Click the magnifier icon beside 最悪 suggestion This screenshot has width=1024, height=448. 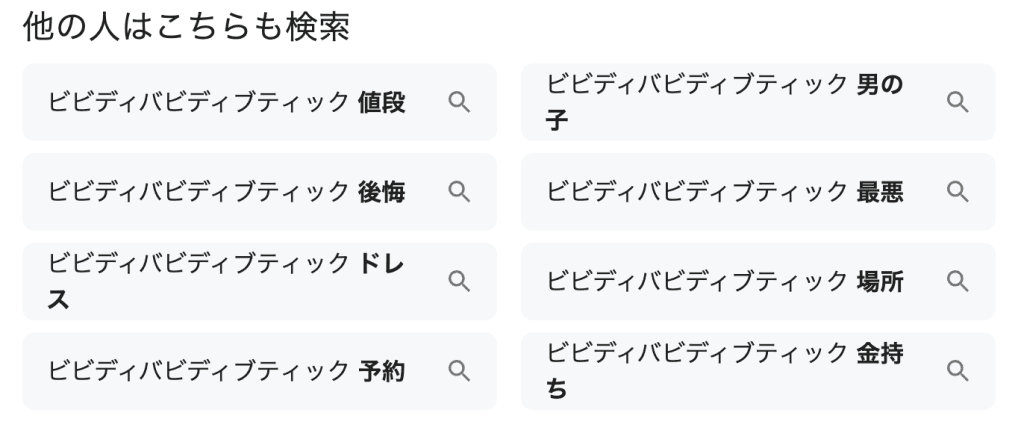[957, 192]
